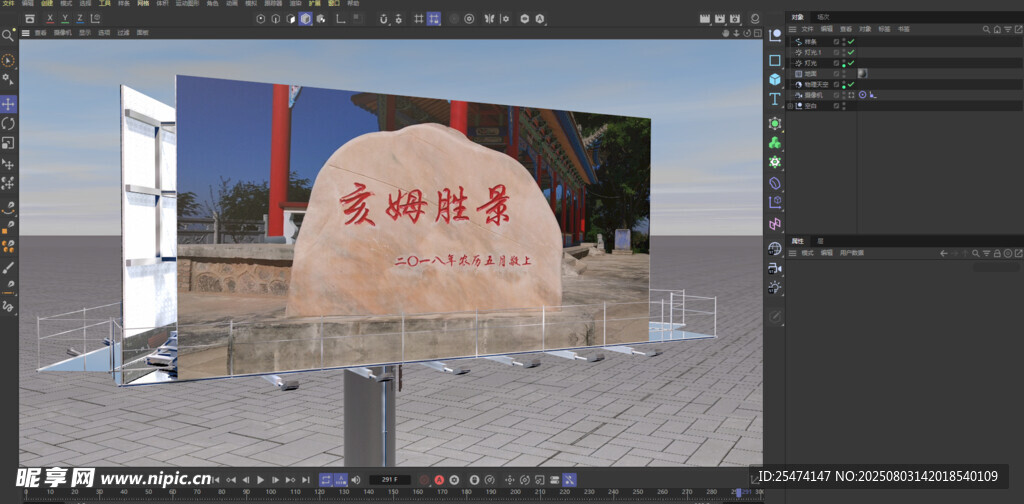Open the Object Manager hamburger menu

click(793, 29)
